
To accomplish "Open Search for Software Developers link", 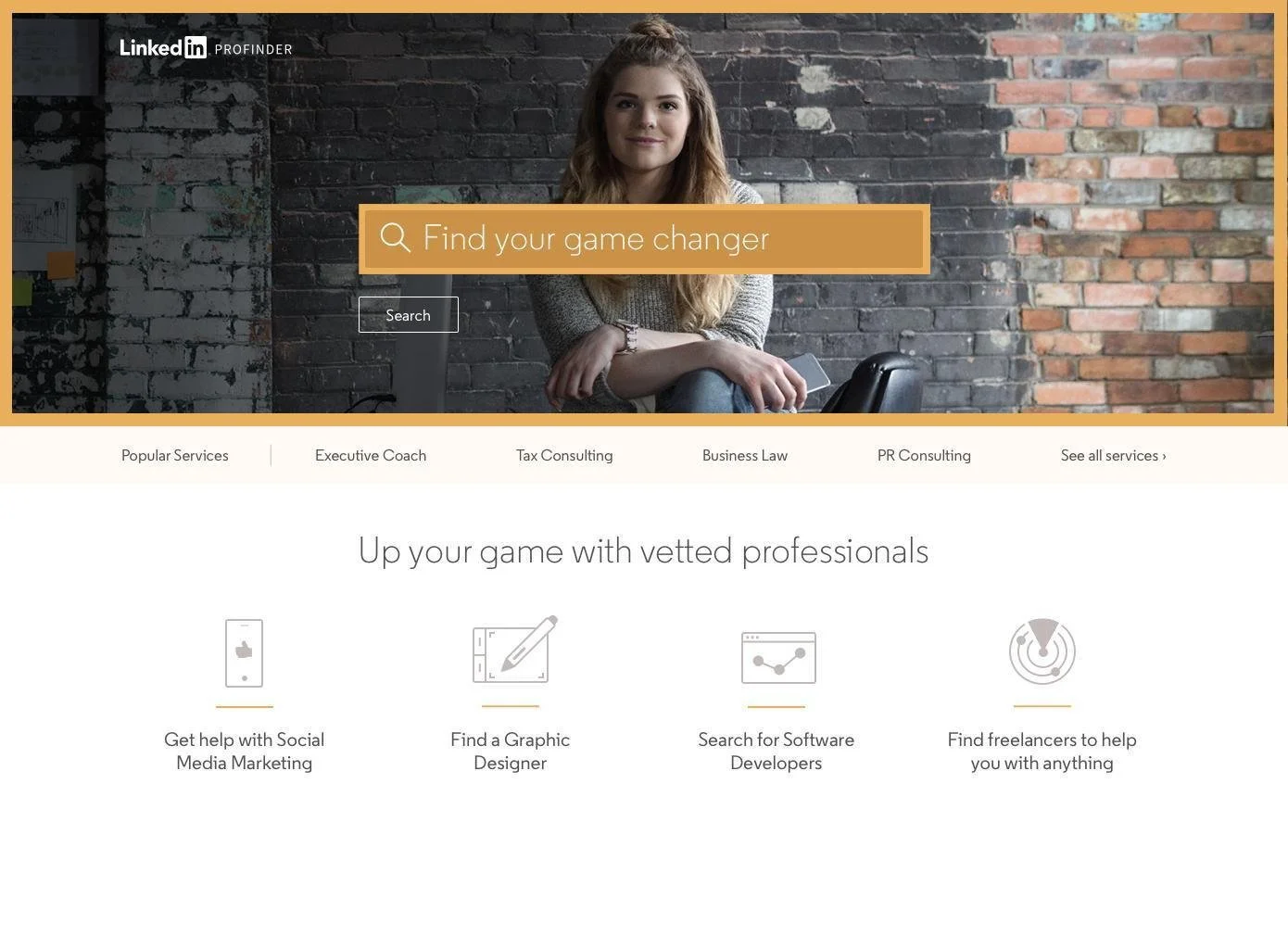I will (777, 752).
